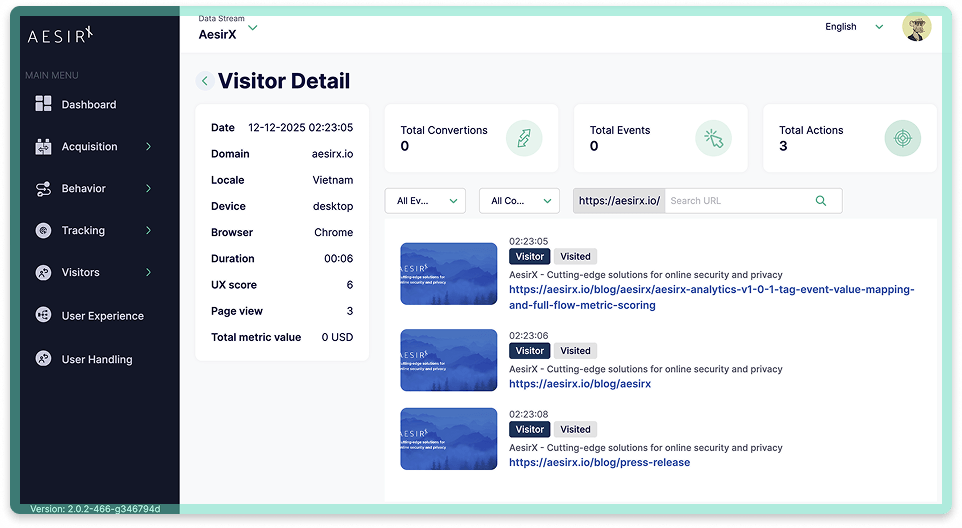Click the Visited tag at 02:23:08

point(575,429)
